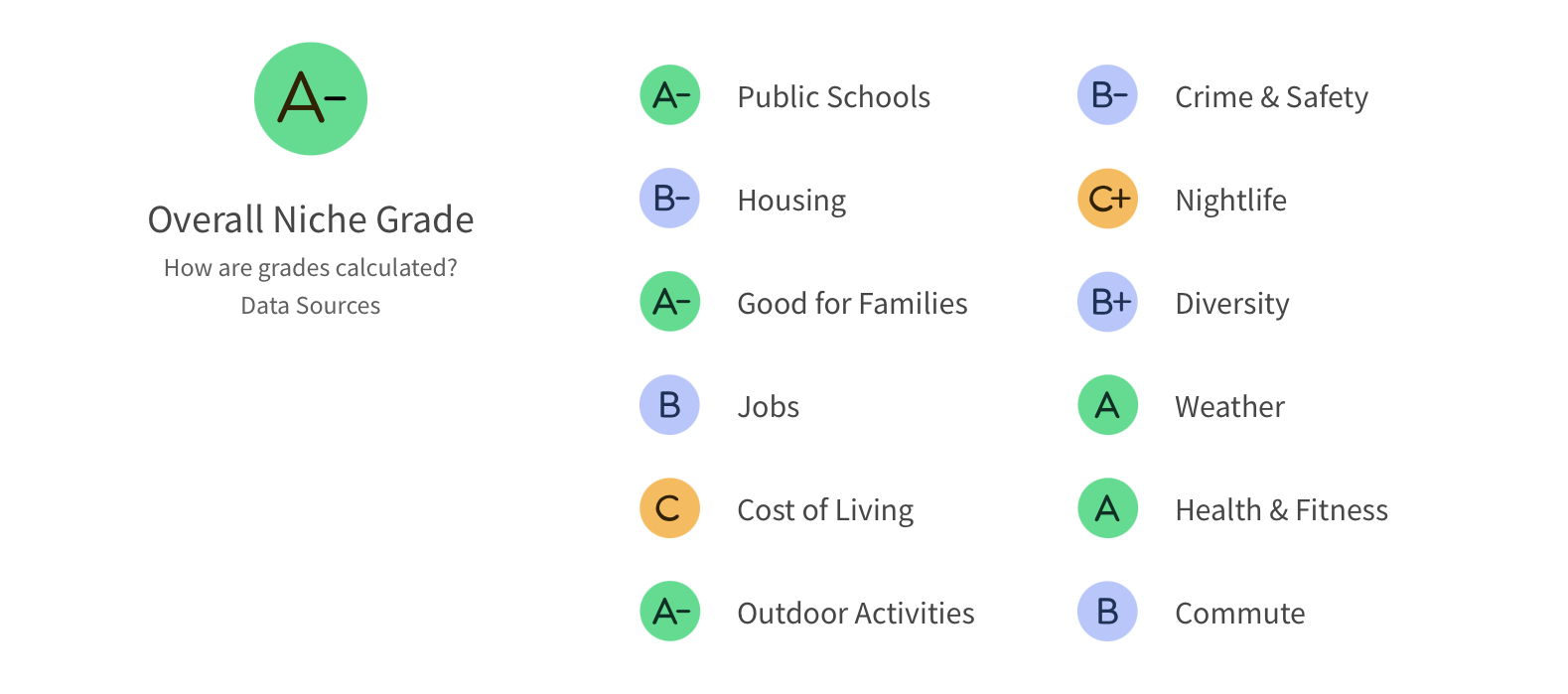Click the Crime & Safety B- badge

point(1107,95)
